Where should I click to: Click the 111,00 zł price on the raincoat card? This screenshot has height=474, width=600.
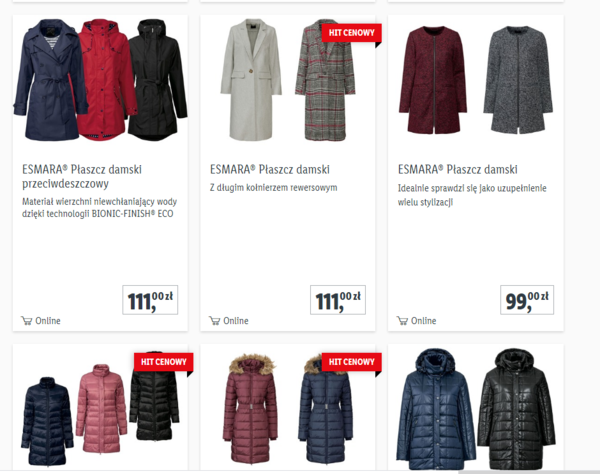tap(150, 300)
